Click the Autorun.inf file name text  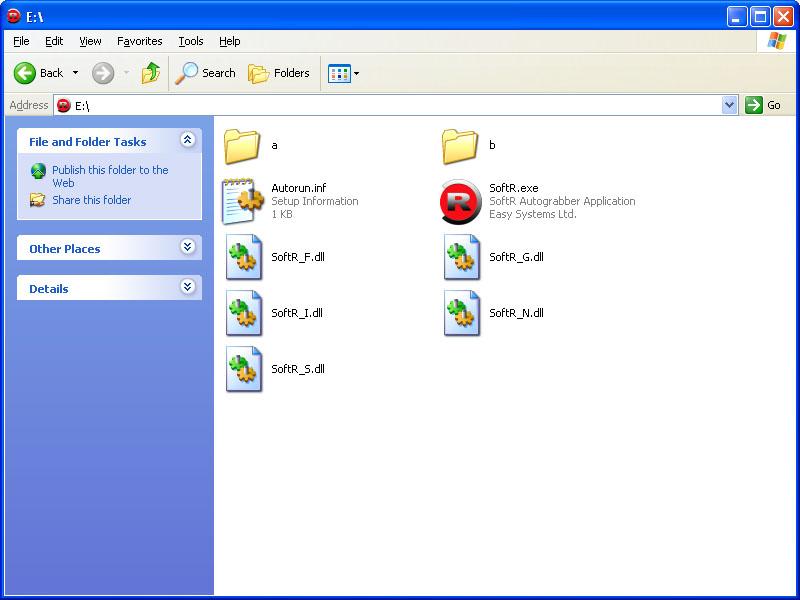pos(298,188)
